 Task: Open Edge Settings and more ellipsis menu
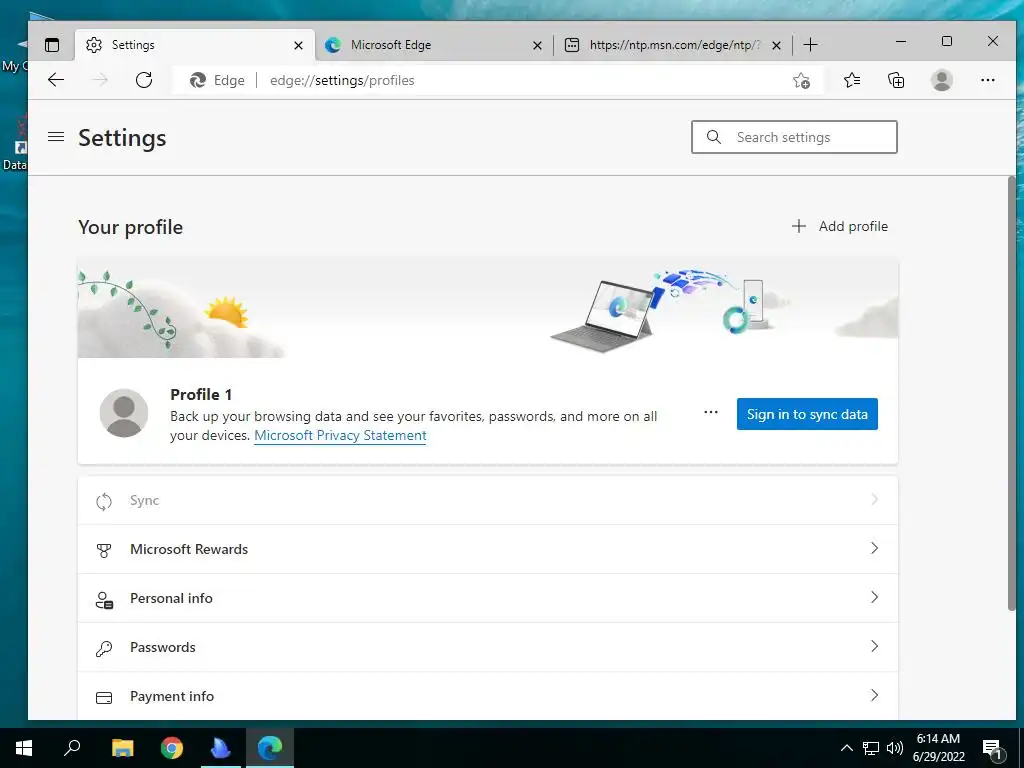(987, 80)
